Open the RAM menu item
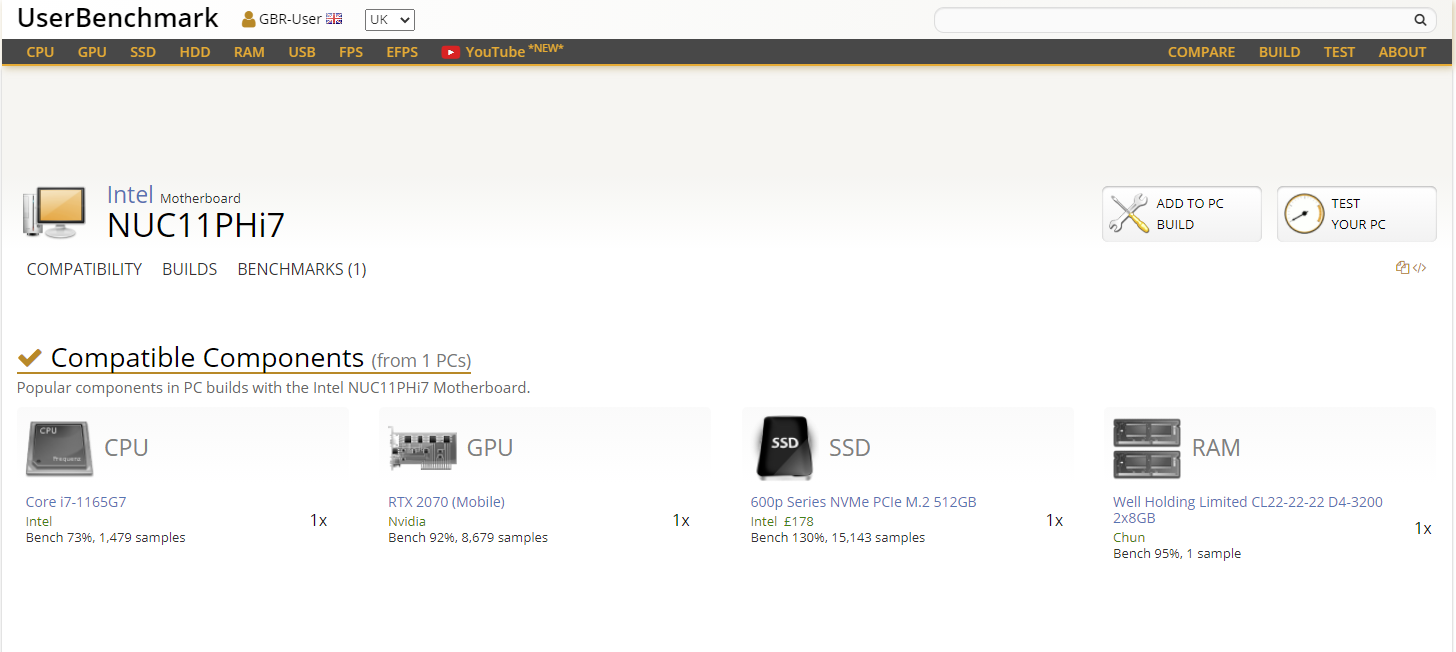The width and height of the screenshot is (1456, 652). 249,52
